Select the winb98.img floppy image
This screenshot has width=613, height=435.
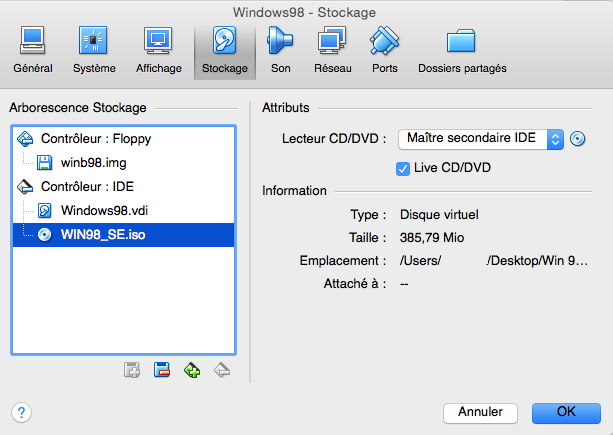124,163
